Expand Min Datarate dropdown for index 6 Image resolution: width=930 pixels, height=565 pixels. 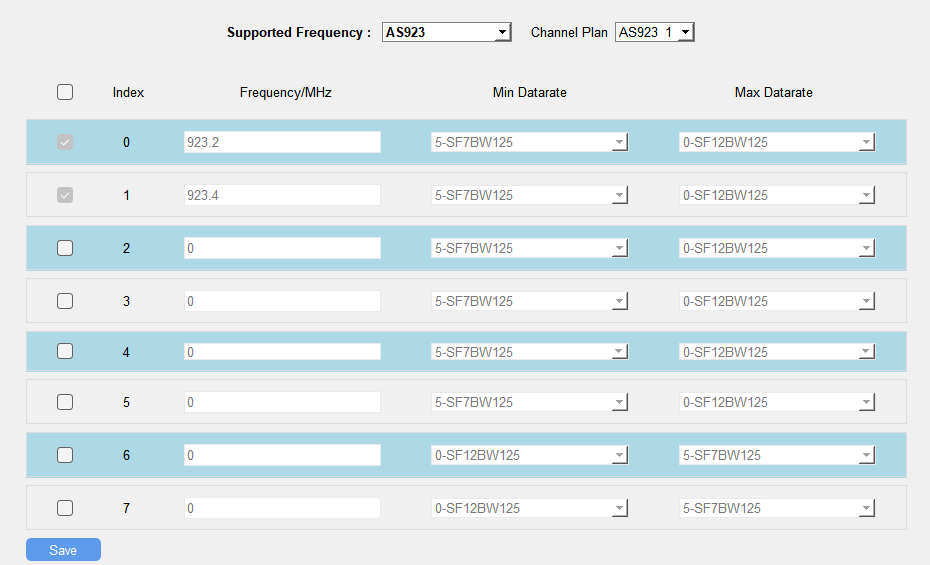click(529, 455)
